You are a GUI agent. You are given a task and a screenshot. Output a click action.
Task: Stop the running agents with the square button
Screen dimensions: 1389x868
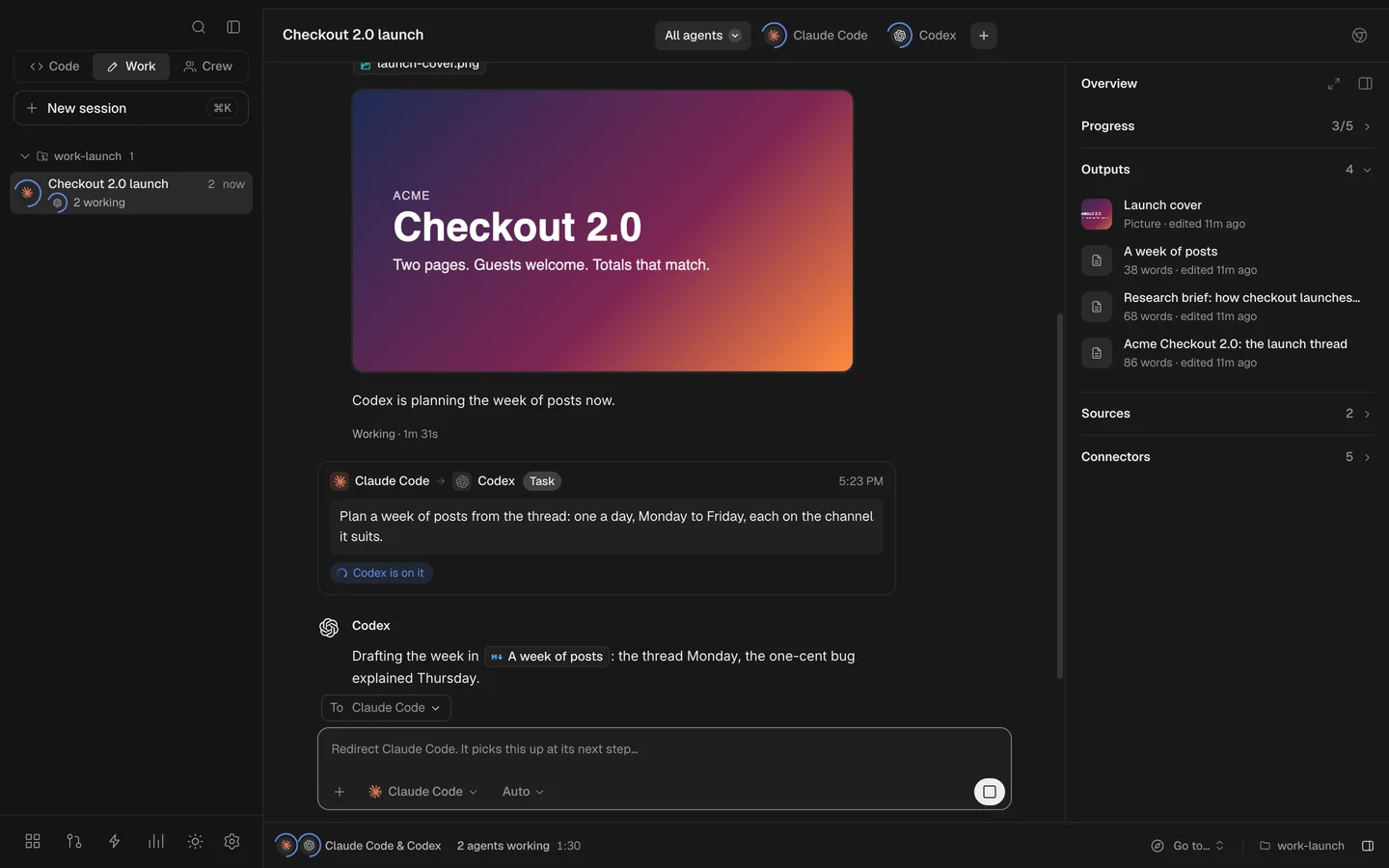[x=990, y=792]
